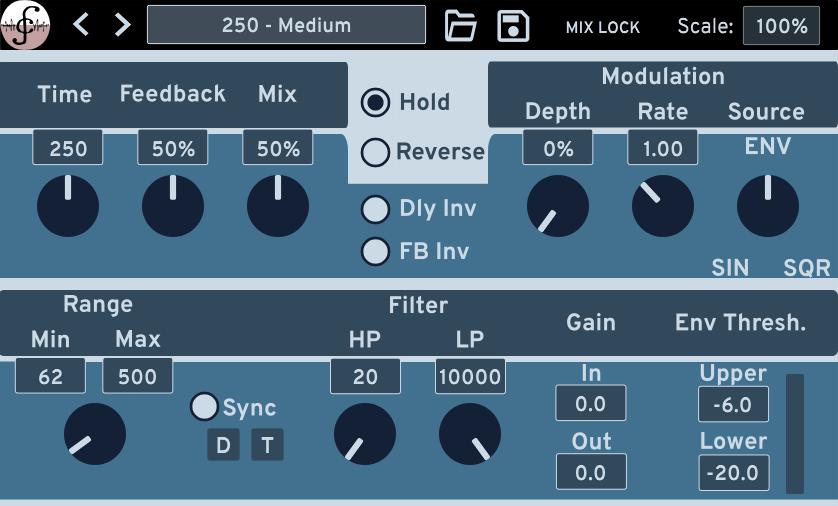
Task: Disable the Hold radio button
Action: [x=376, y=102]
